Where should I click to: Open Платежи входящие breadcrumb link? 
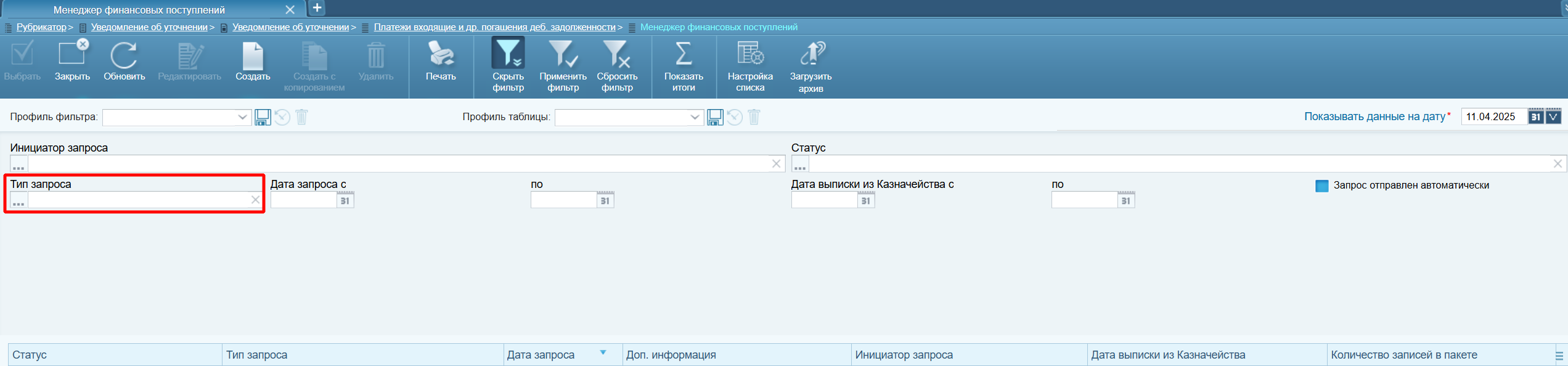[x=494, y=27]
